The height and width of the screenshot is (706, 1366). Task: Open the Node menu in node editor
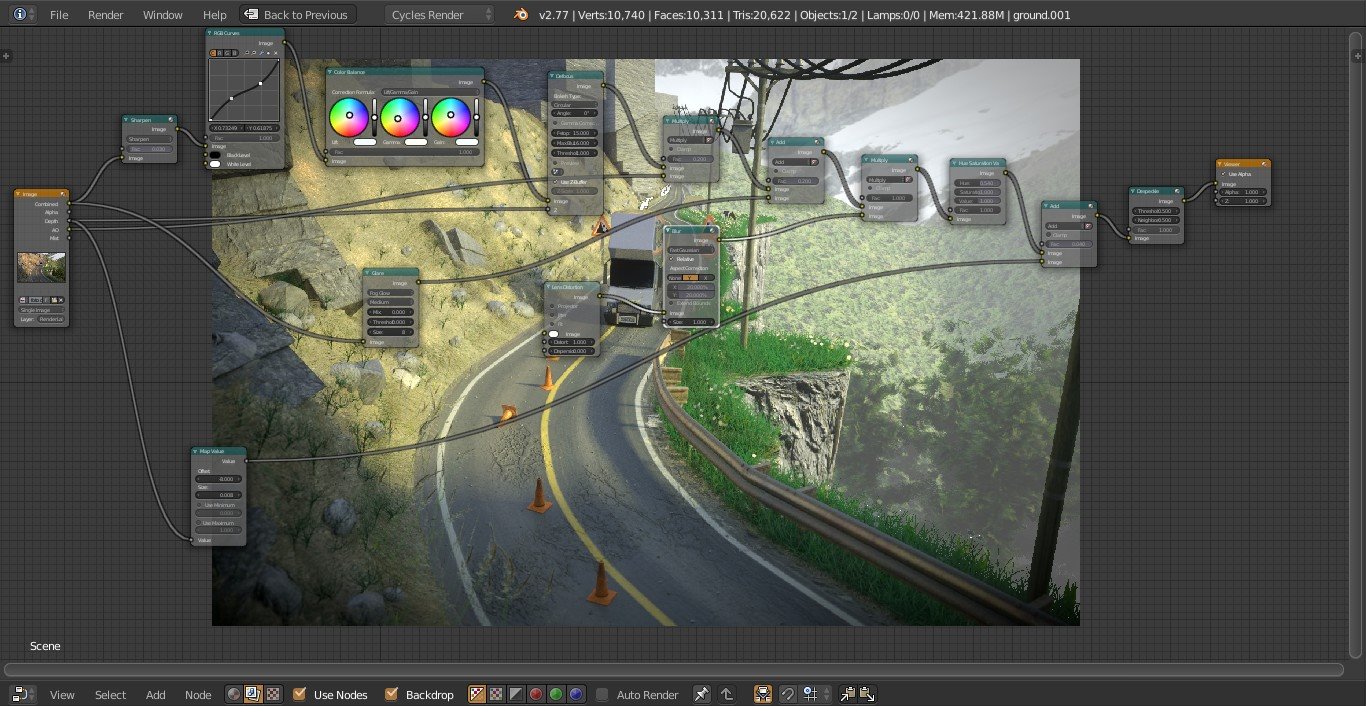(198, 695)
